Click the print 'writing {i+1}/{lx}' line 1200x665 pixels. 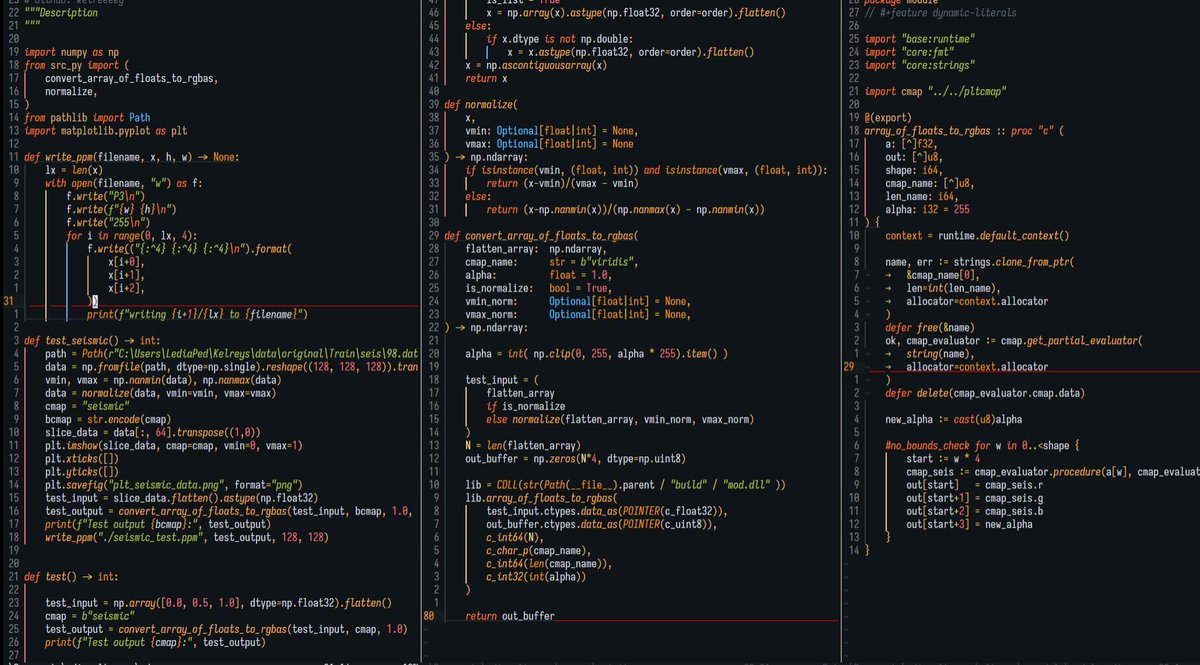196,314
